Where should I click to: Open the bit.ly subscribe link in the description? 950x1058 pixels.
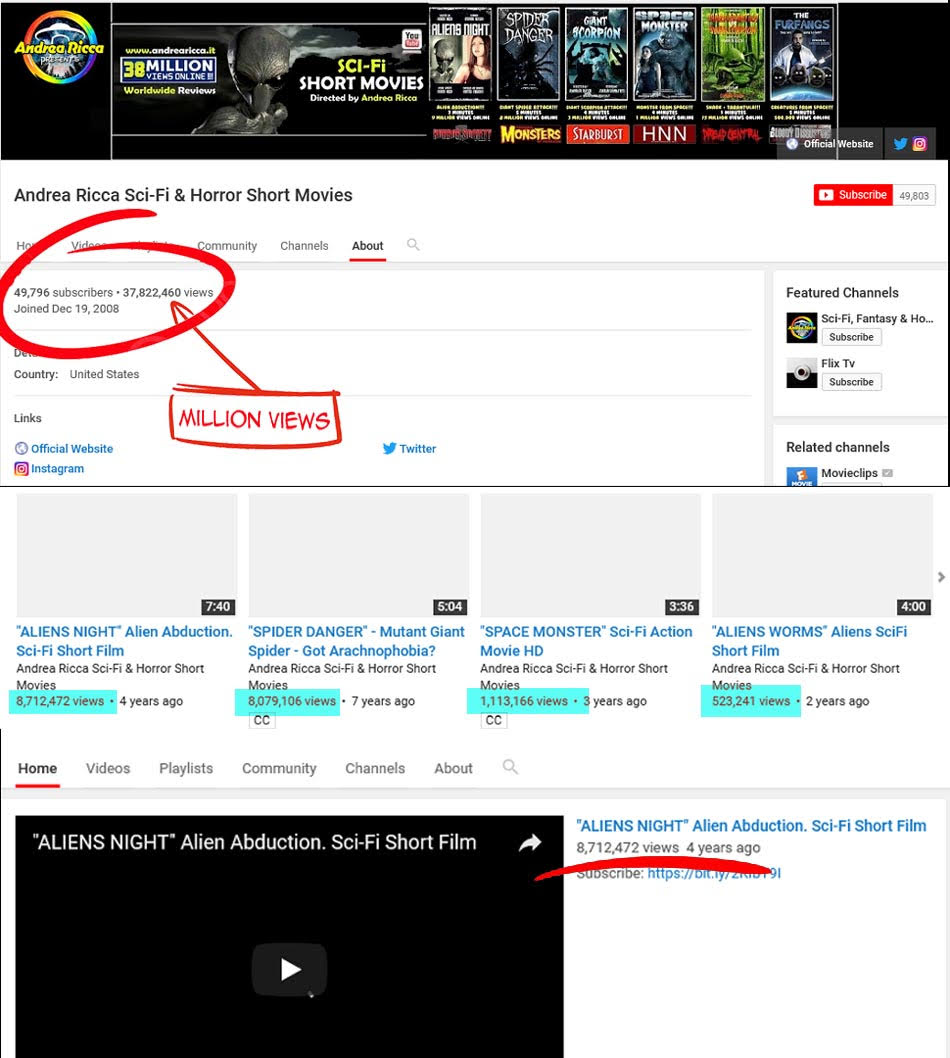pos(714,873)
